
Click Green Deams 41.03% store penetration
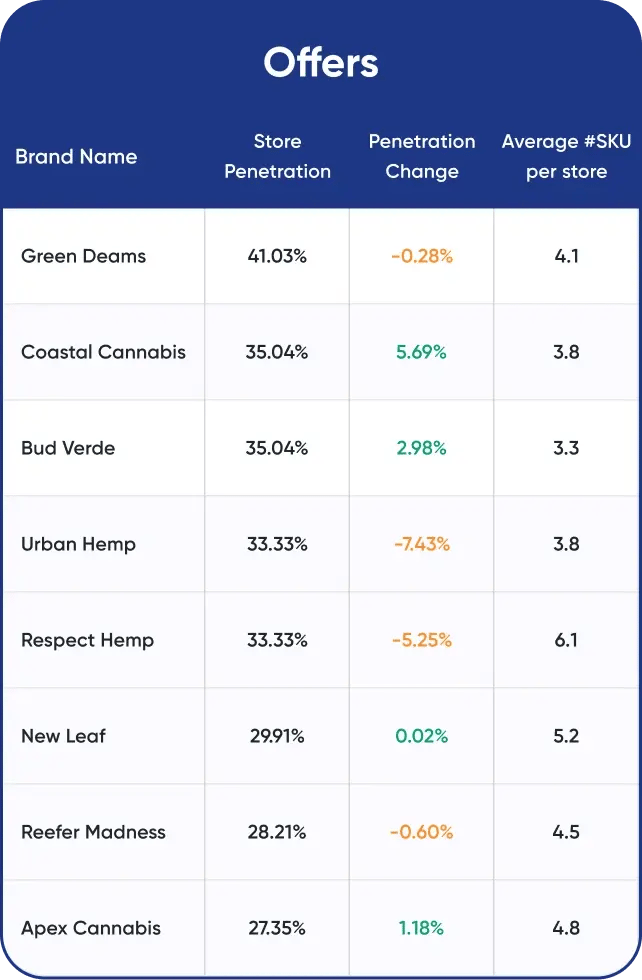[x=277, y=256]
